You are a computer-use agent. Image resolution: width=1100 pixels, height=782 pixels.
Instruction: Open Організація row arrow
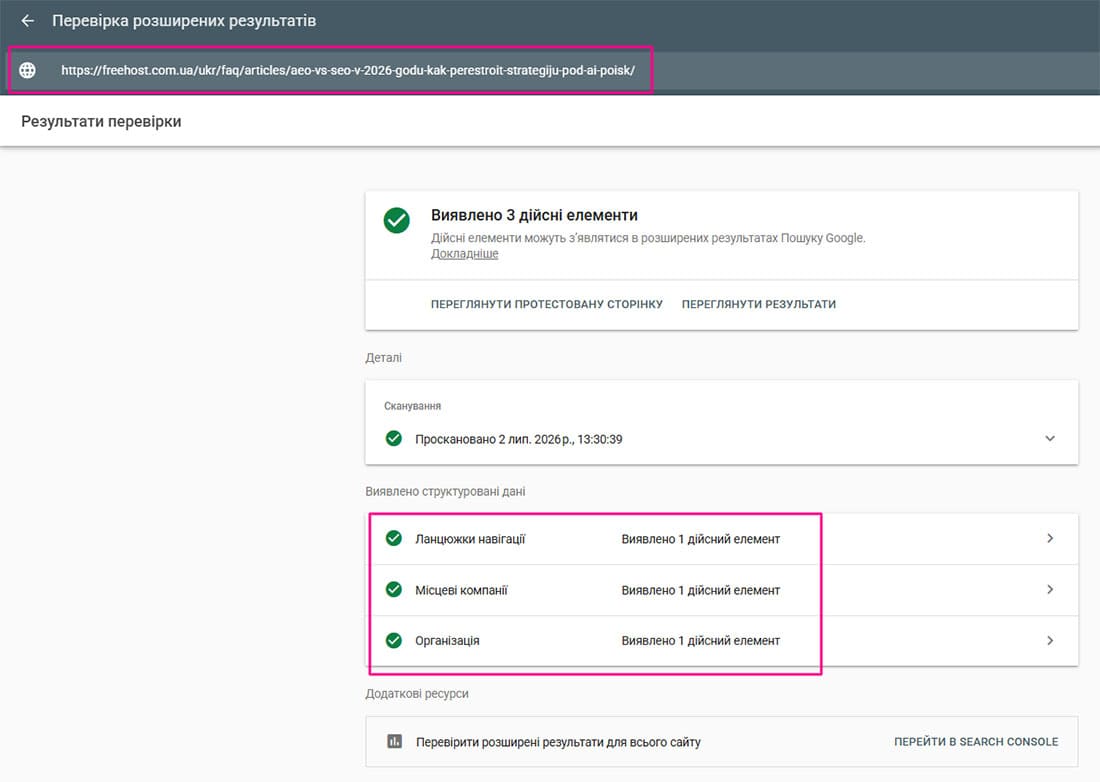(x=1049, y=640)
